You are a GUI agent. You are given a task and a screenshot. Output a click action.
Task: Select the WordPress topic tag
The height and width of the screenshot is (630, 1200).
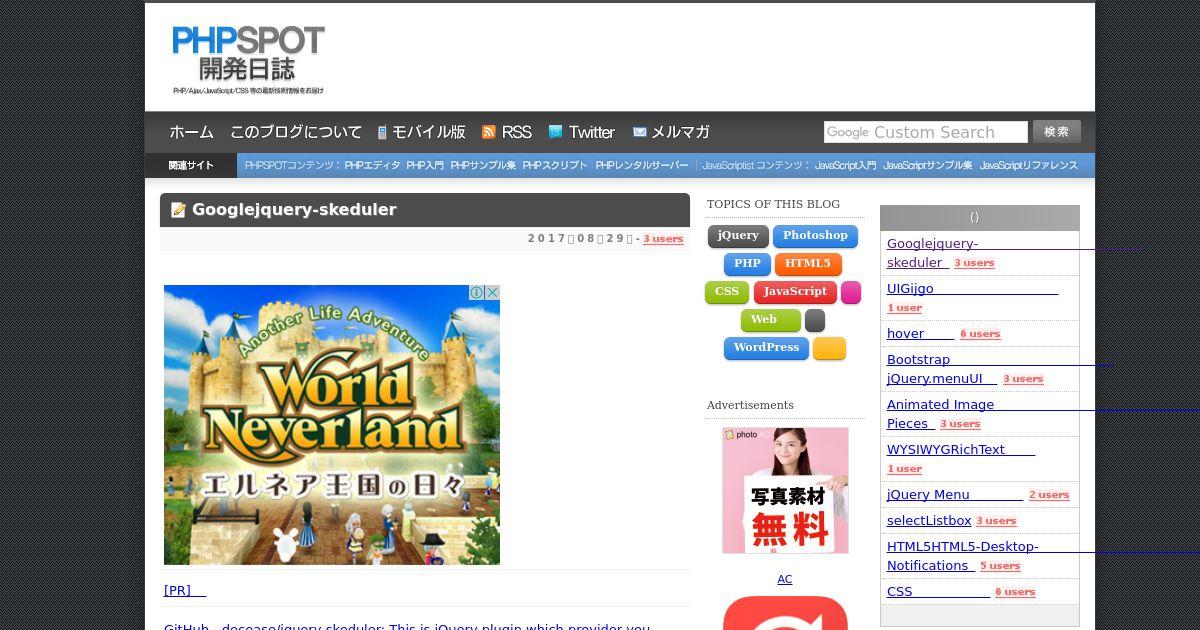(766, 348)
